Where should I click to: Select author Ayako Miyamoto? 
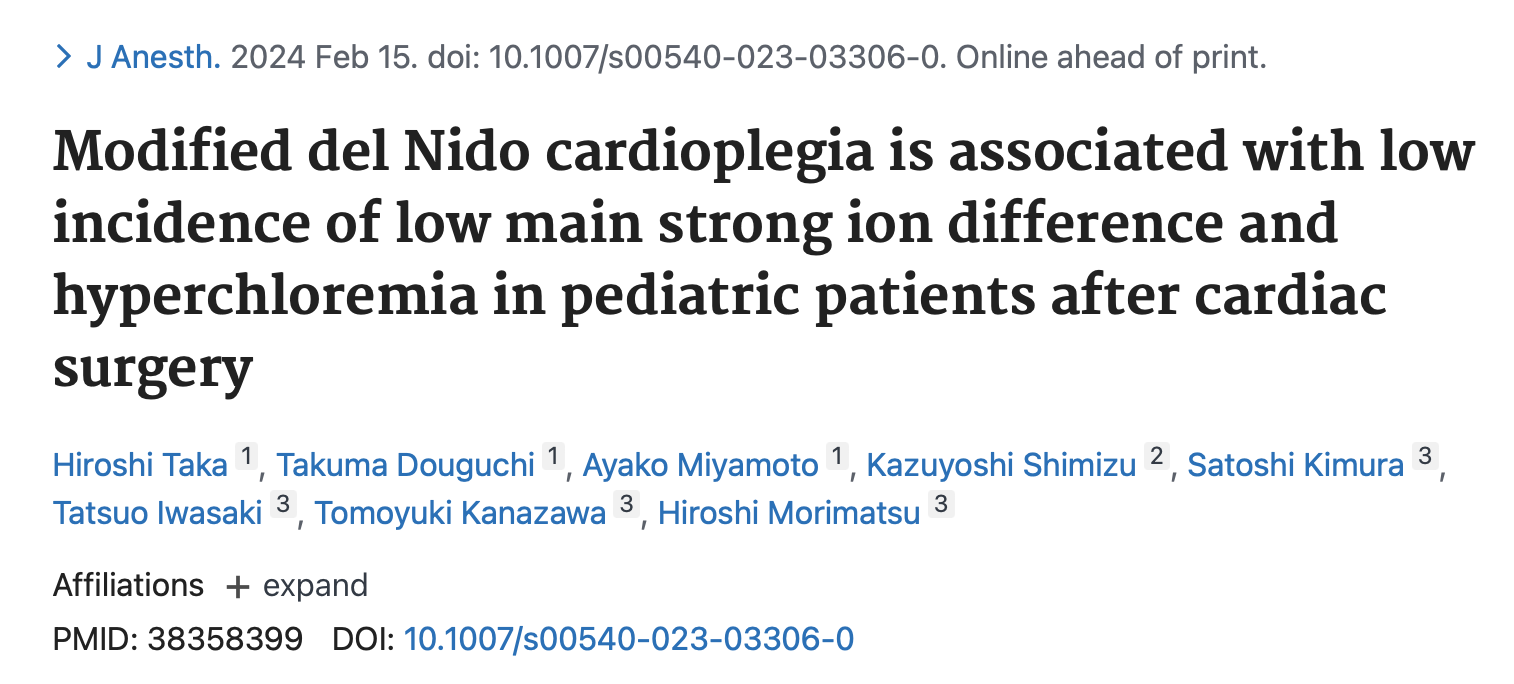coord(701,464)
